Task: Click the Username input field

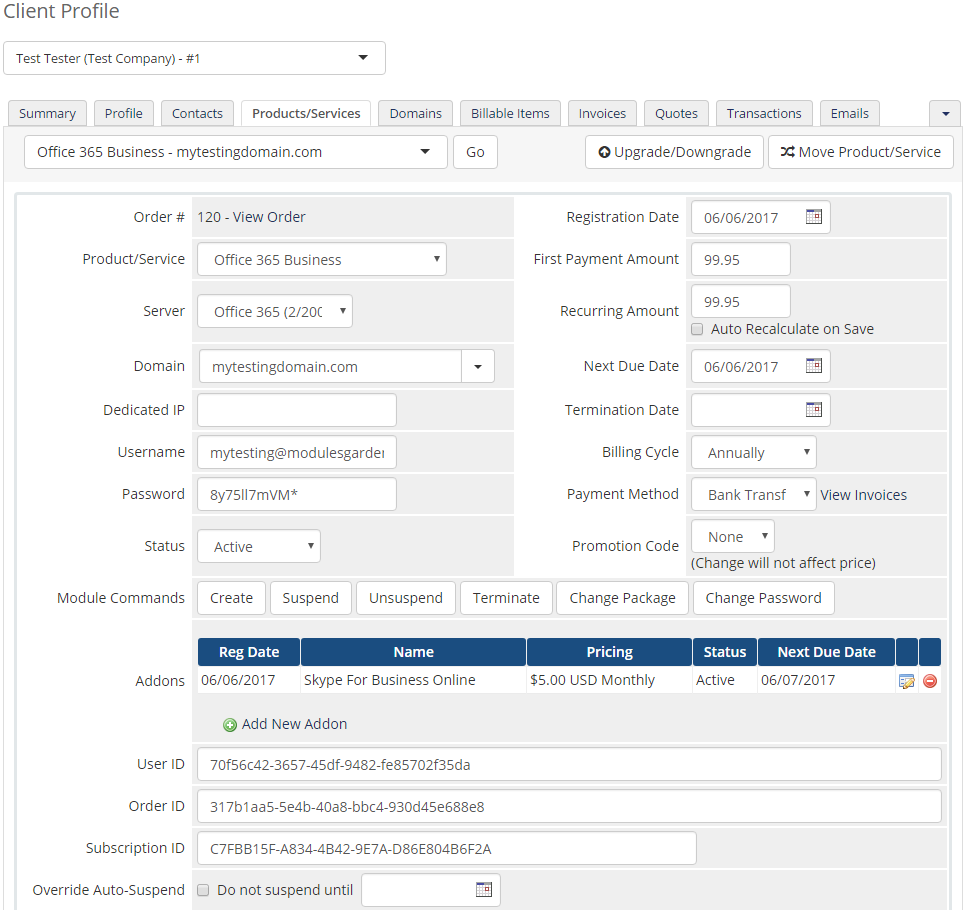Action: click(297, 452)
